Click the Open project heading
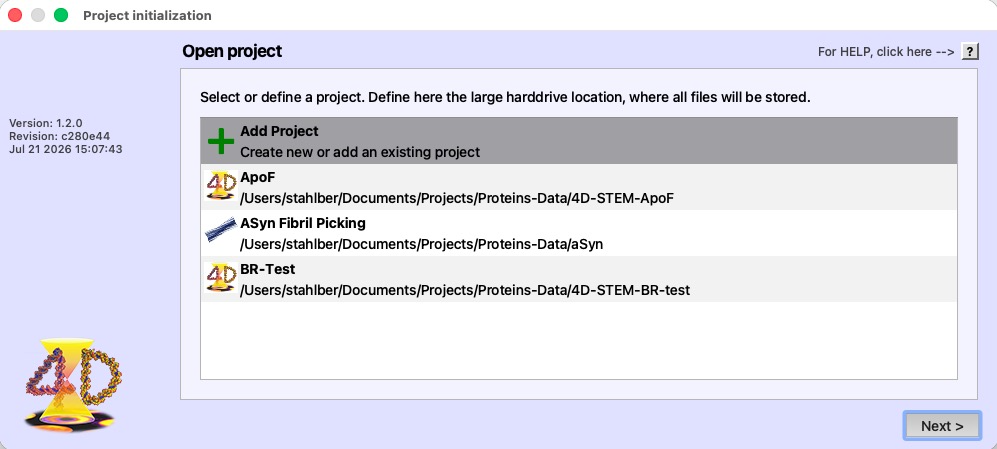 (232, 52)
